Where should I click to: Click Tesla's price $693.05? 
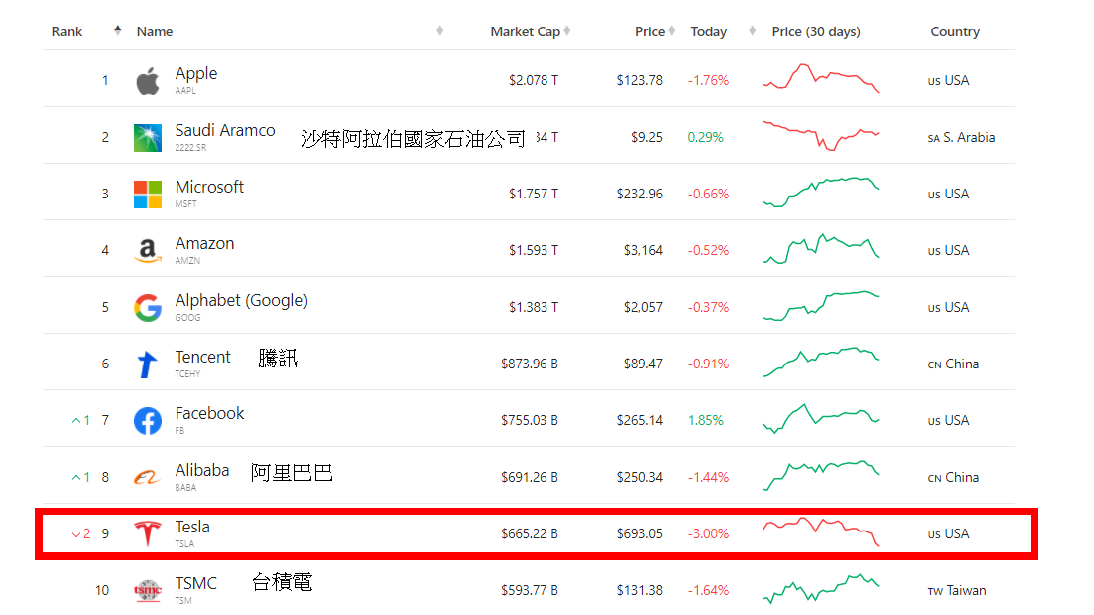tap(639, 534)
